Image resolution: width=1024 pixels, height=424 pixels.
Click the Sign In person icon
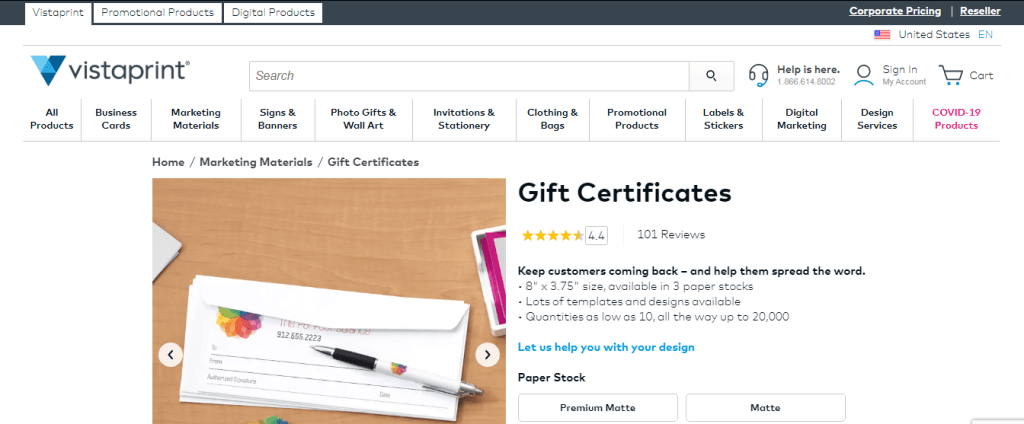coord(863,75)
